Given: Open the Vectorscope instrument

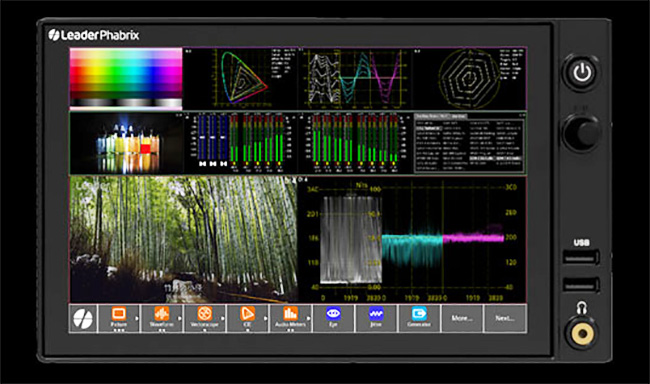Looking at the screenshot, I should click(x=204, y=318).
